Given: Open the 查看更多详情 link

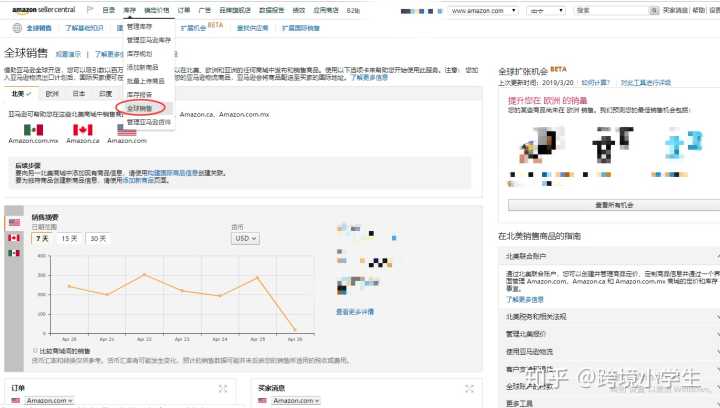Looking at the screenshot, I should click(355, 312).
